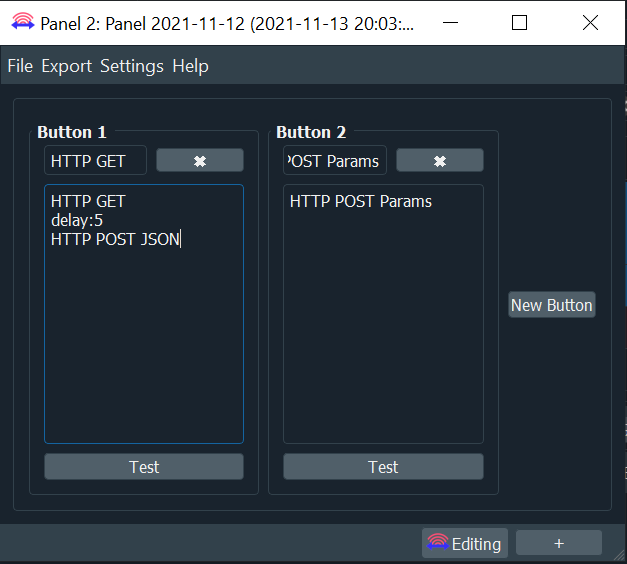Delete Button 2 with its X icon
Screen dimensions: 627x564
439,160
